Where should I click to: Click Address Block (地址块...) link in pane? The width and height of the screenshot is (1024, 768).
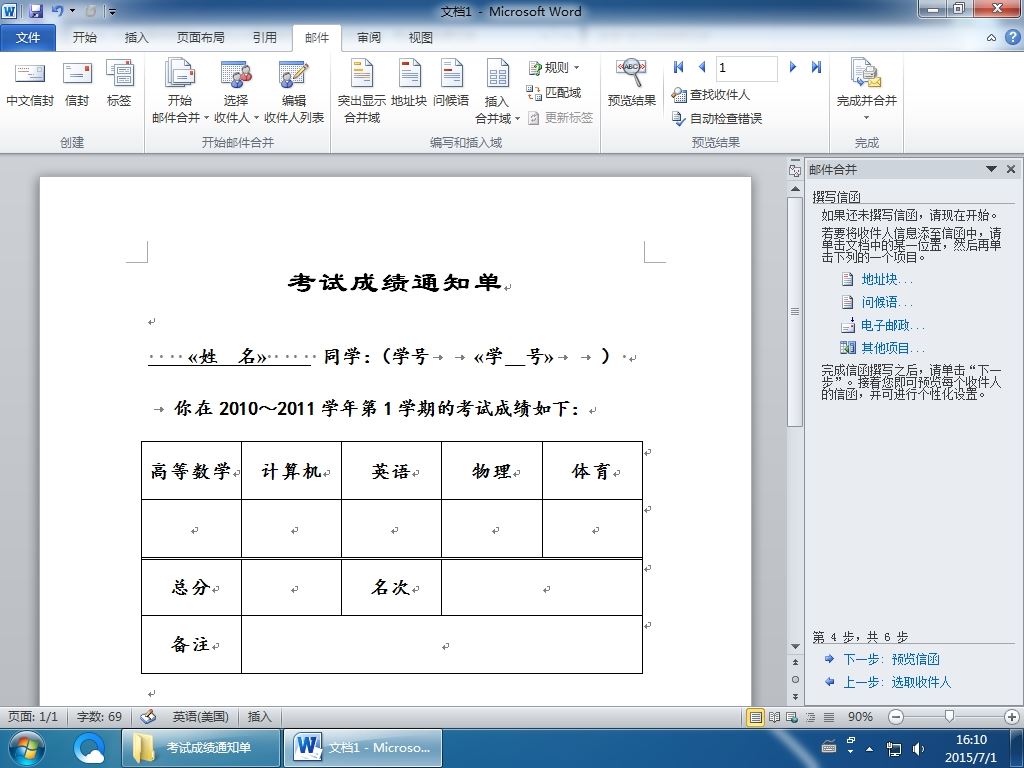coord(887,280)
